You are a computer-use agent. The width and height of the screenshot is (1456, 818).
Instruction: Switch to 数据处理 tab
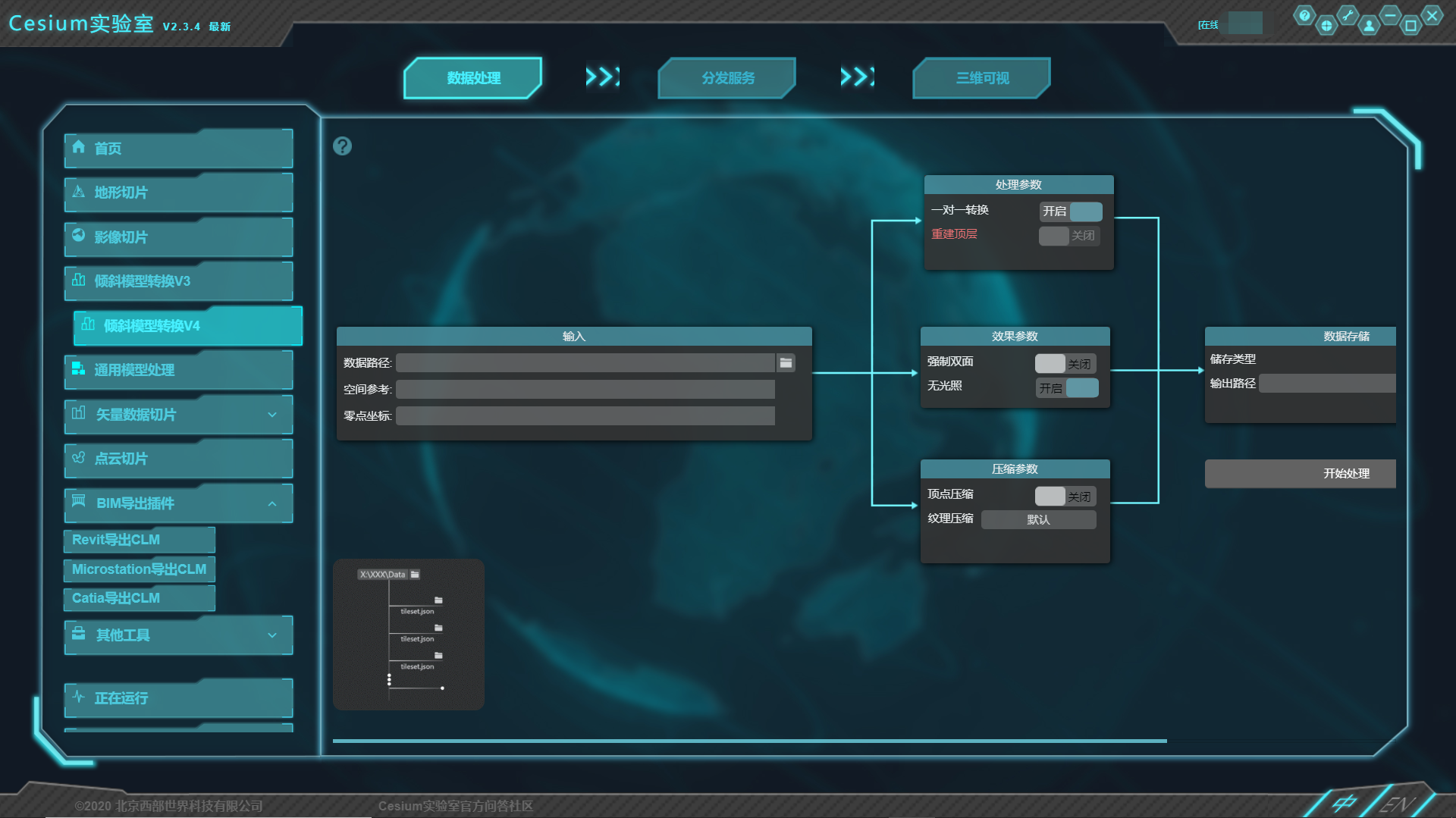point(473,78)
